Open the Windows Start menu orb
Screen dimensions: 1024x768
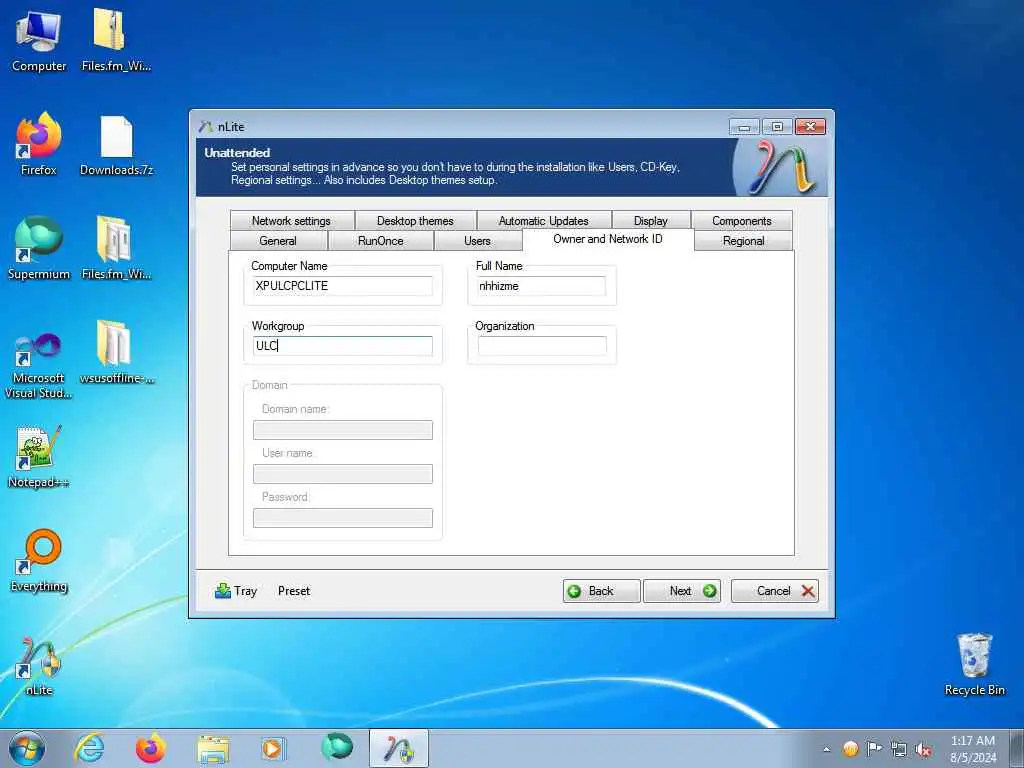coord(27,748)
